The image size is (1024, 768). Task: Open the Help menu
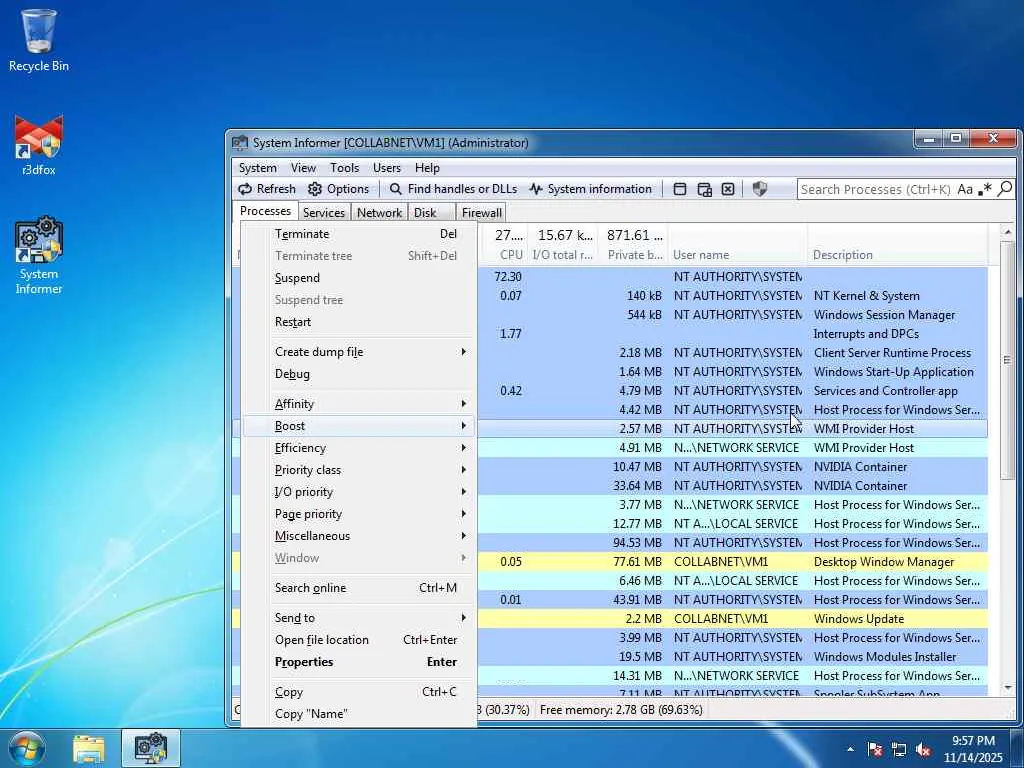click(x=427, y=168)
